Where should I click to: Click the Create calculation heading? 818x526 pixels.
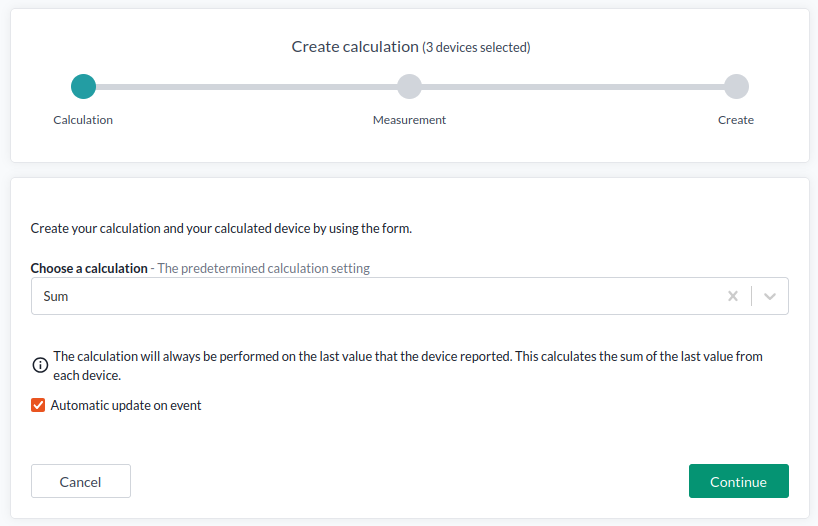354,47
